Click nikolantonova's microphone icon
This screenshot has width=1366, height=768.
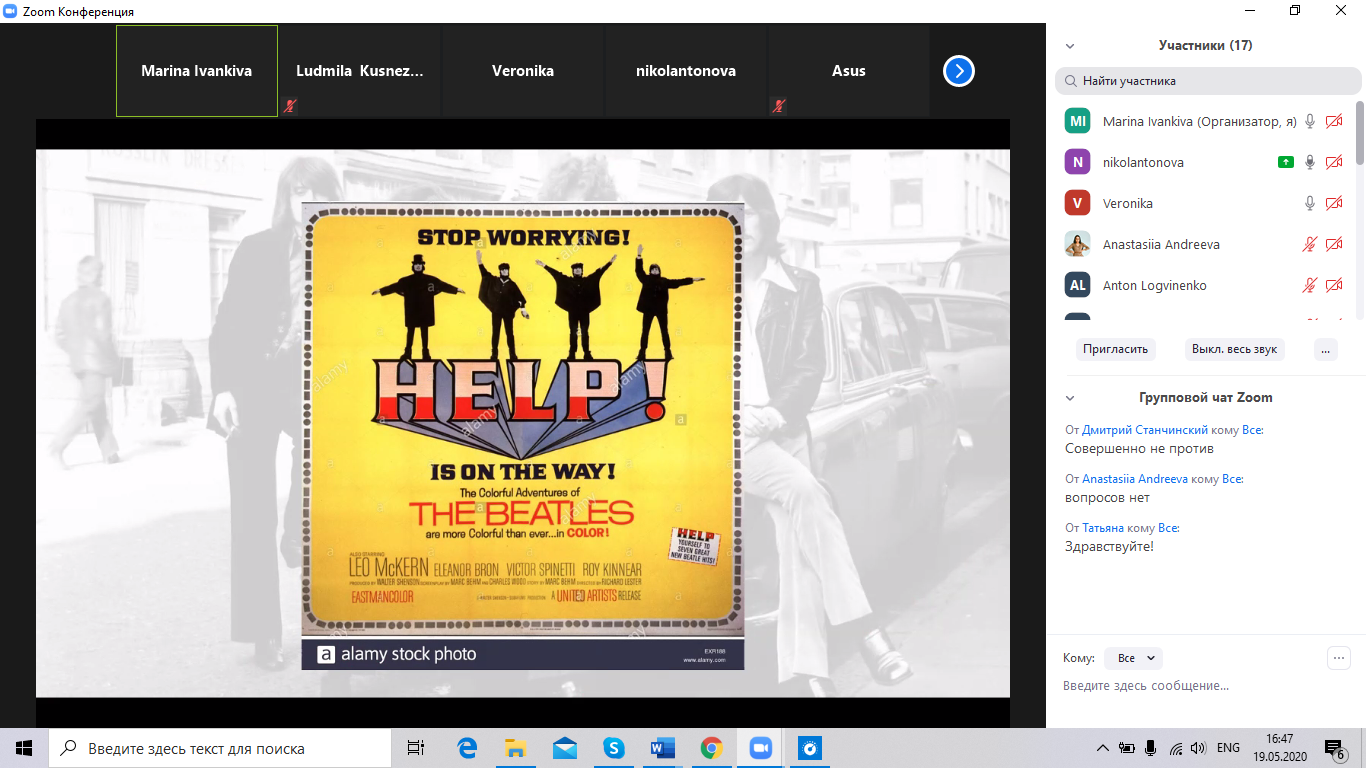[1310, 162]
